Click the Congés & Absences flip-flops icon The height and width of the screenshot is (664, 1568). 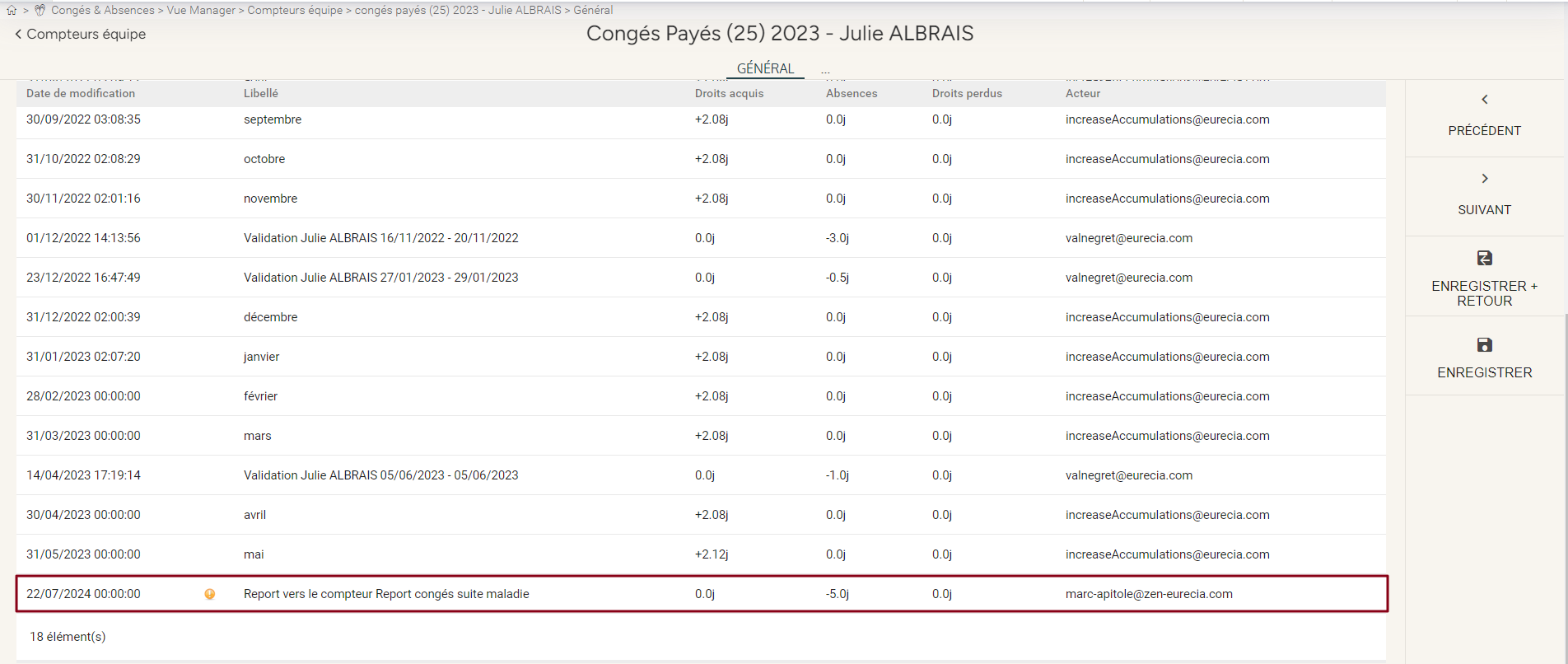[x=40, y=11]
